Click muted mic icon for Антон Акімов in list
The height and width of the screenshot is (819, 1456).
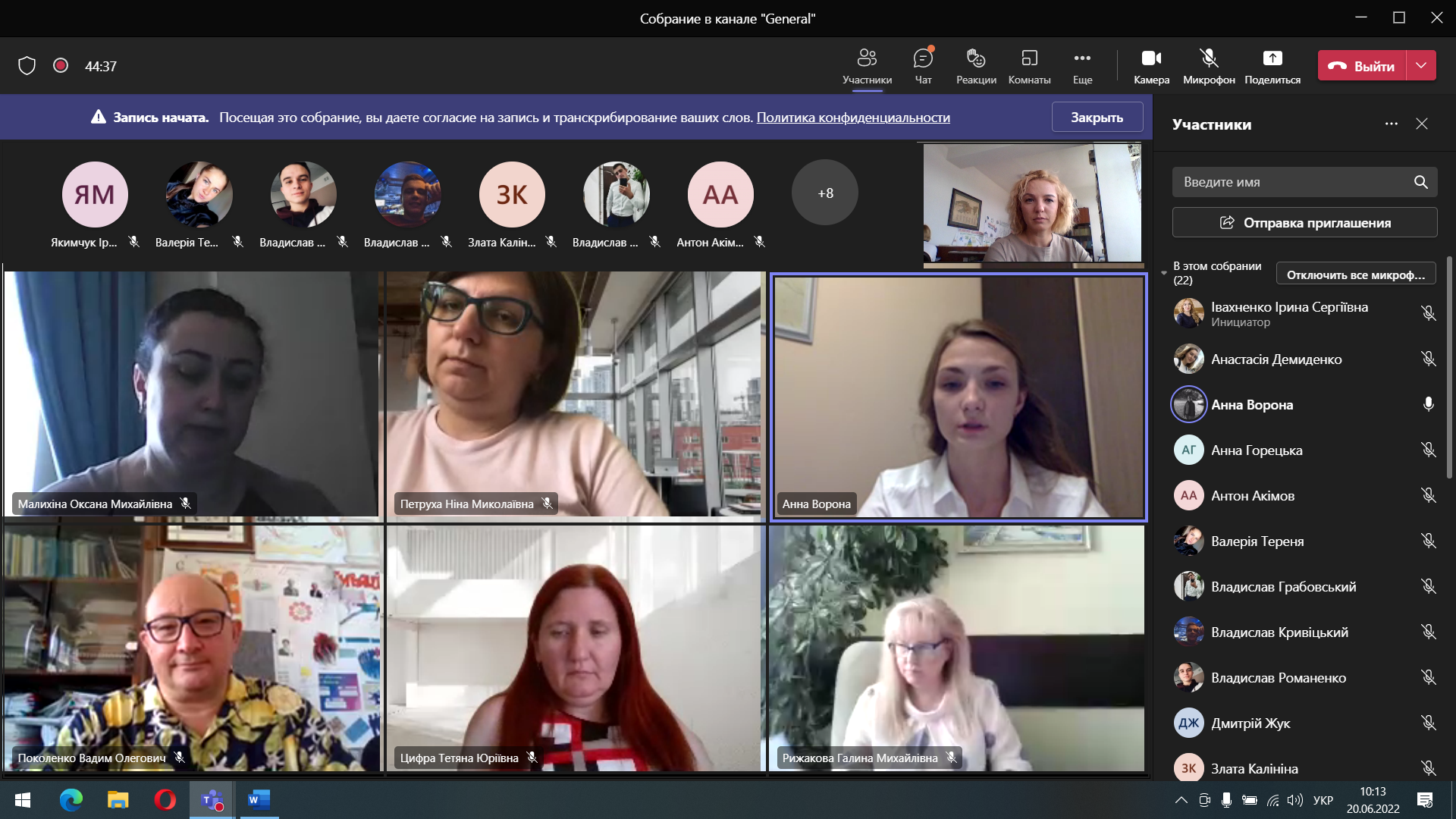click(x=1428, y=495)
